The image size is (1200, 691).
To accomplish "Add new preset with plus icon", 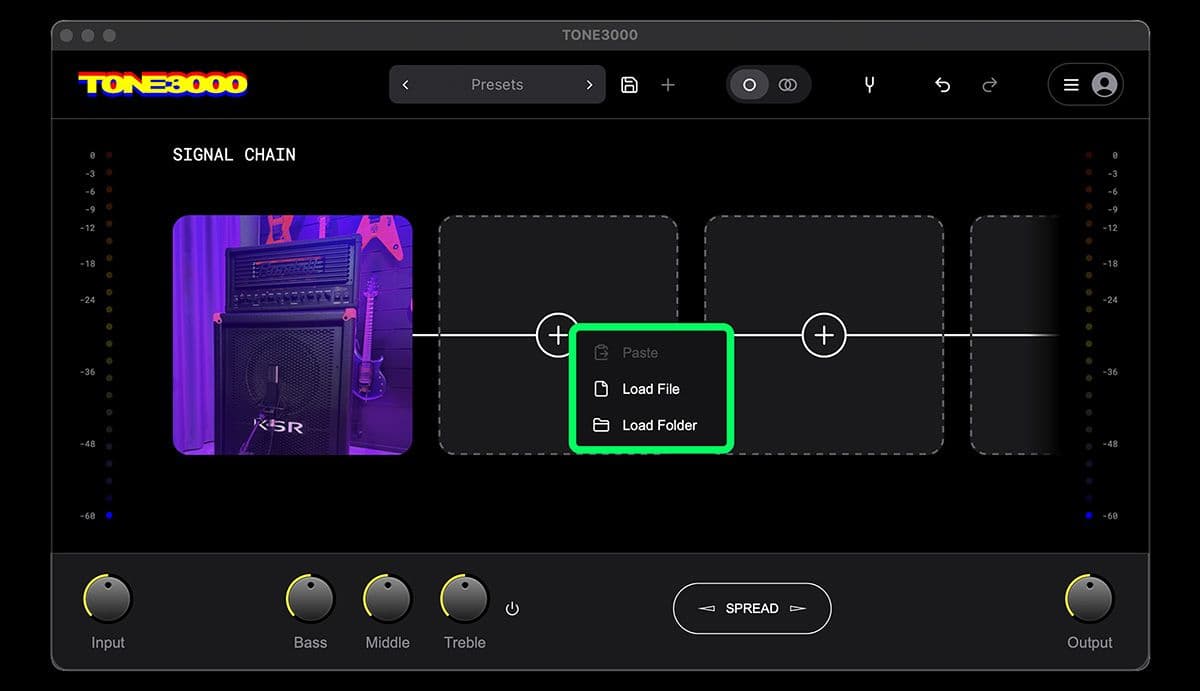I will [x=668, y=85].
